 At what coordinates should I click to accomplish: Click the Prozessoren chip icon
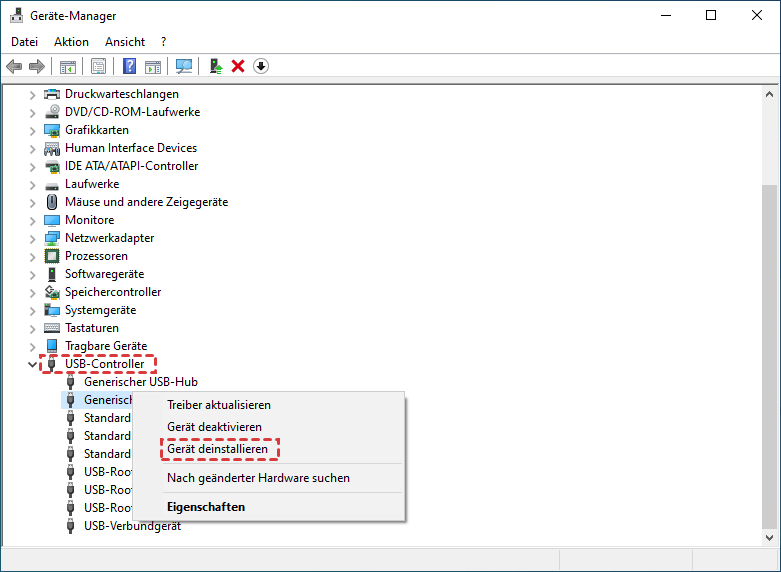coord(52,256)
